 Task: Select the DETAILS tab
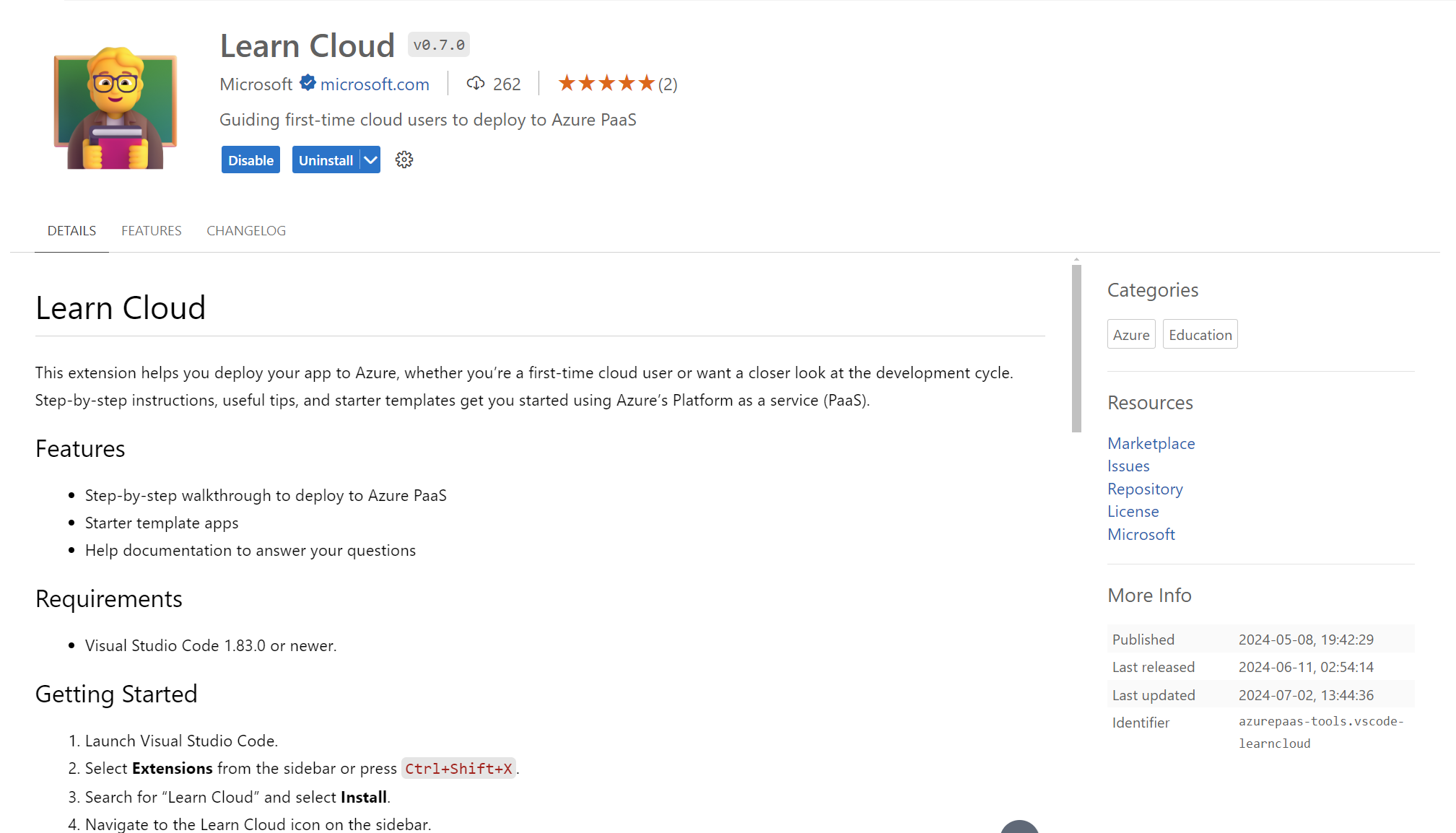pyautogui.click(x=71, y=230)
